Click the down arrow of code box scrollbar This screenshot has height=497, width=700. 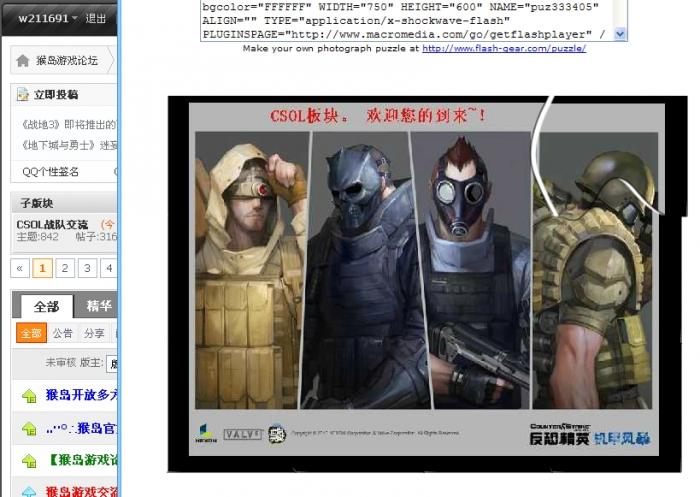click(620, 34)
